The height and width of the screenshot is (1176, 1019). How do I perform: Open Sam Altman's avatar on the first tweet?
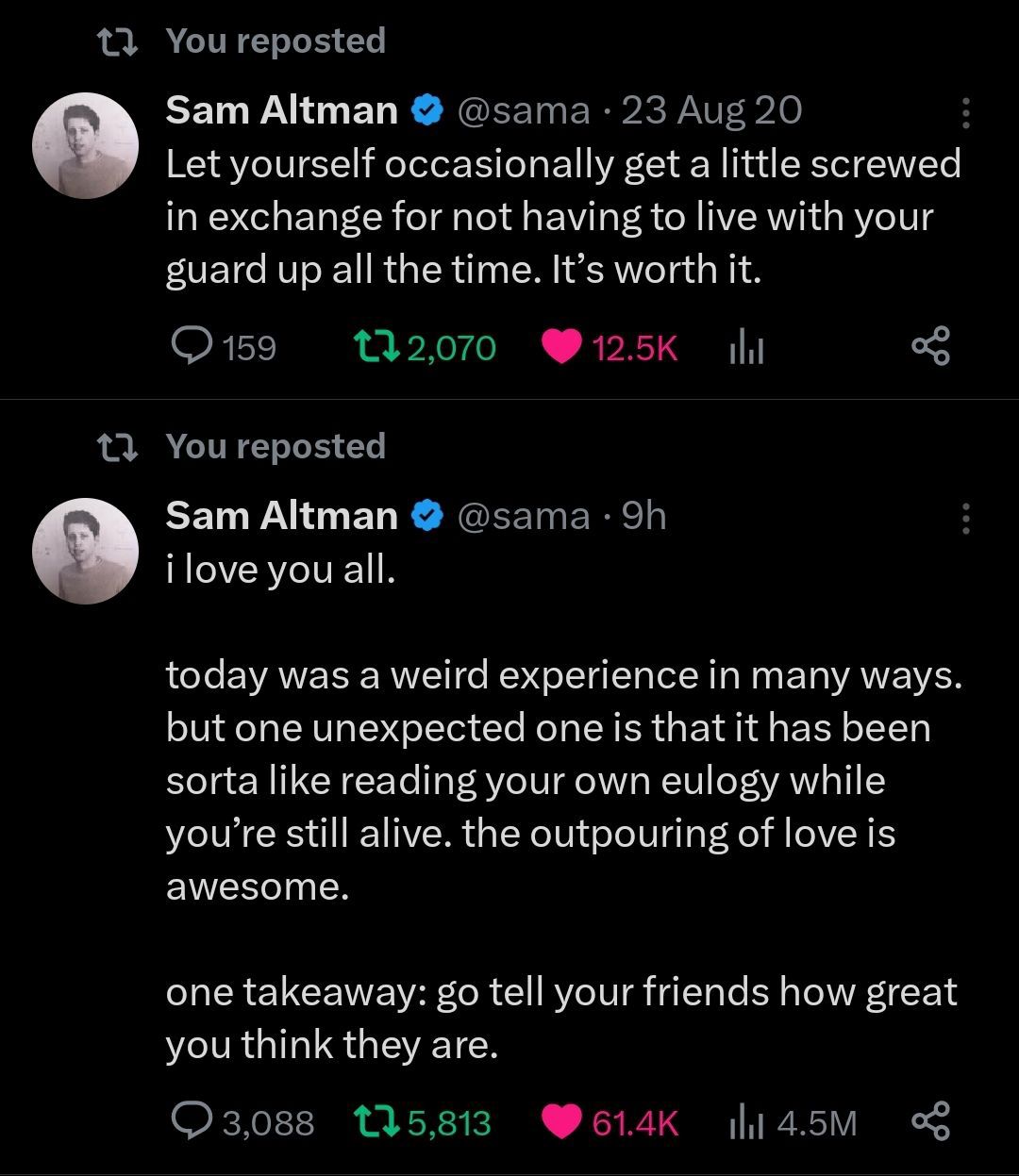click(85, 145)
